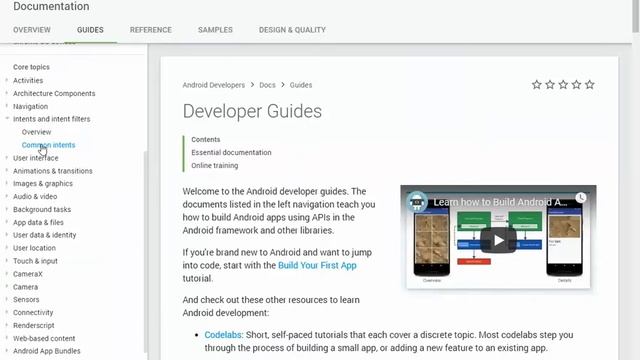Open the Activities topic
Screen dimensions: 640x360
point(28,80)
